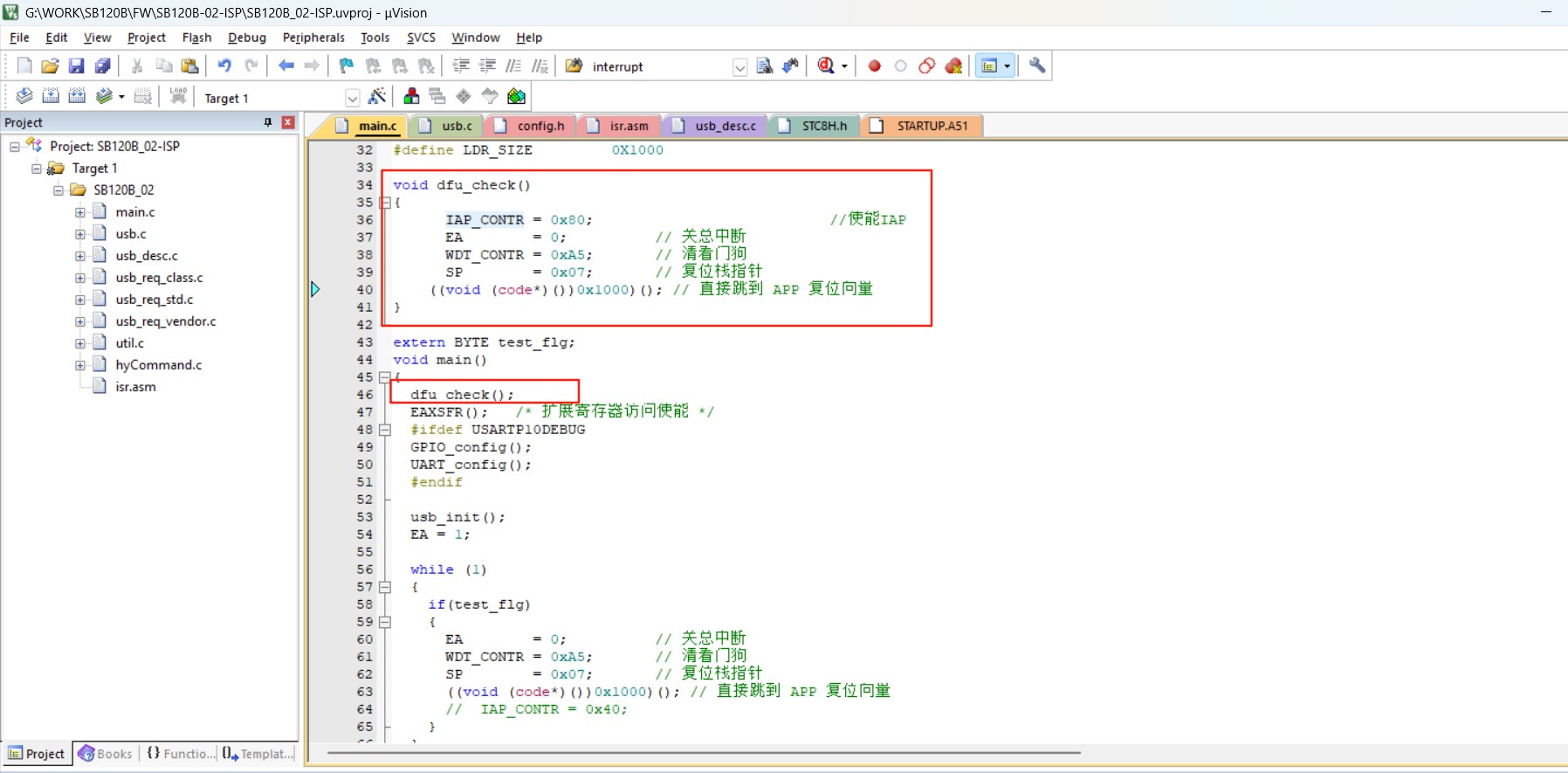
Task: Open window layout dropdown arrow
Action: tap(1008, 66)
